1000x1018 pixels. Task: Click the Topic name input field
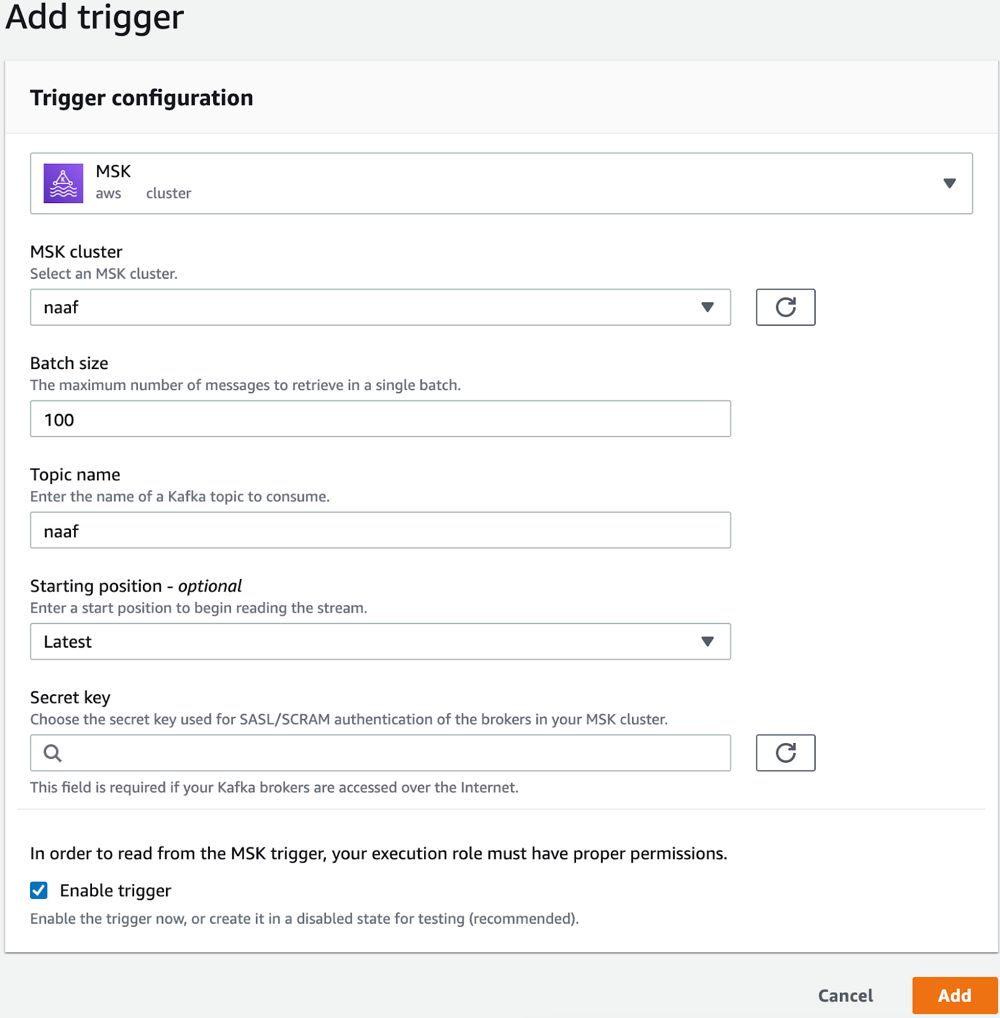click(380, 530)
